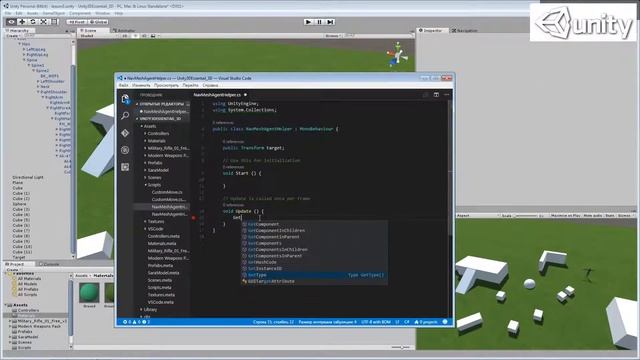Adjust the Game view Scale slider

[525, 216]
